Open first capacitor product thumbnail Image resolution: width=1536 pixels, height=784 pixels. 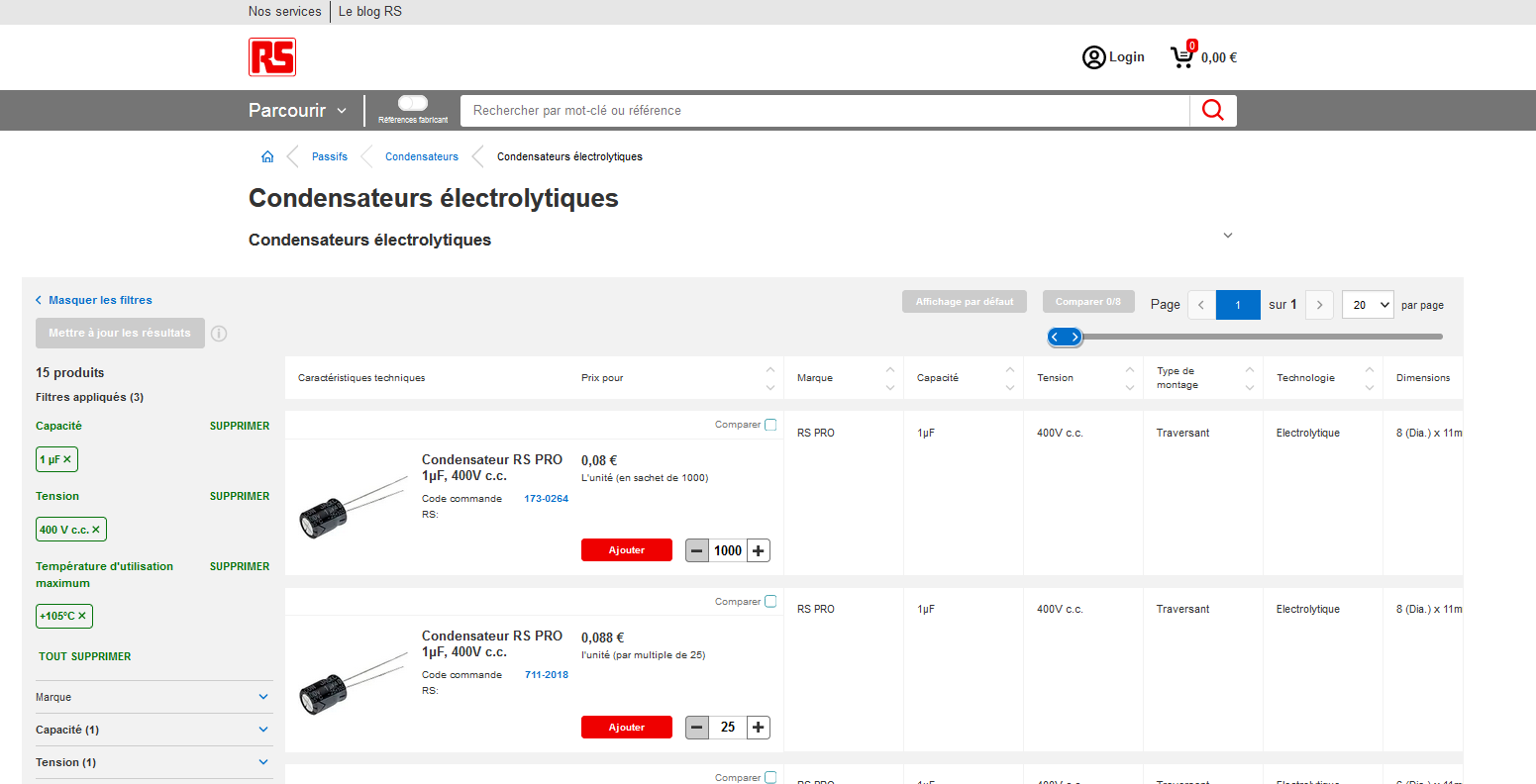click(353, 507)
